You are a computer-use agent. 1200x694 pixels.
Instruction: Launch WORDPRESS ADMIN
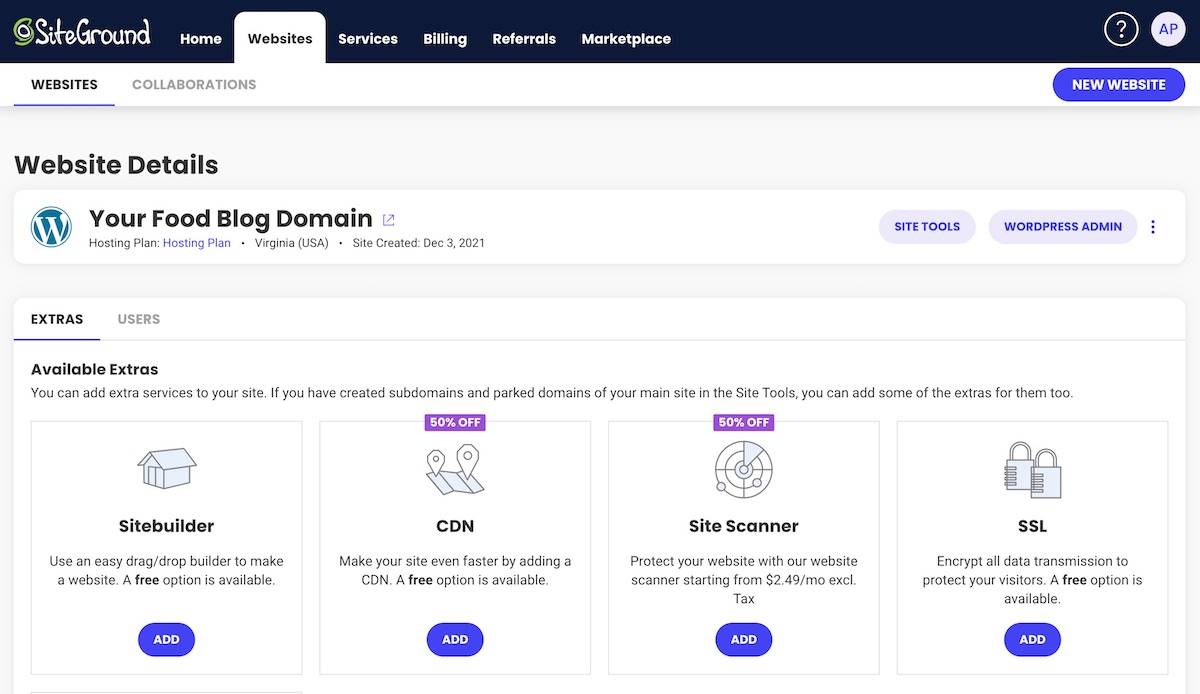tap(1063, 226)
